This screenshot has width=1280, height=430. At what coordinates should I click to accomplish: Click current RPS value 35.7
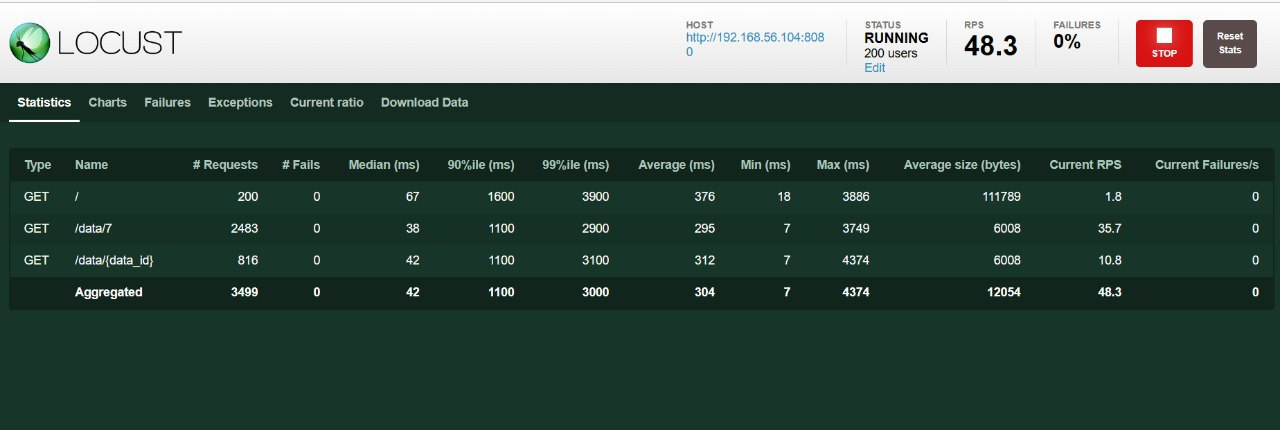click(1109, 229)
